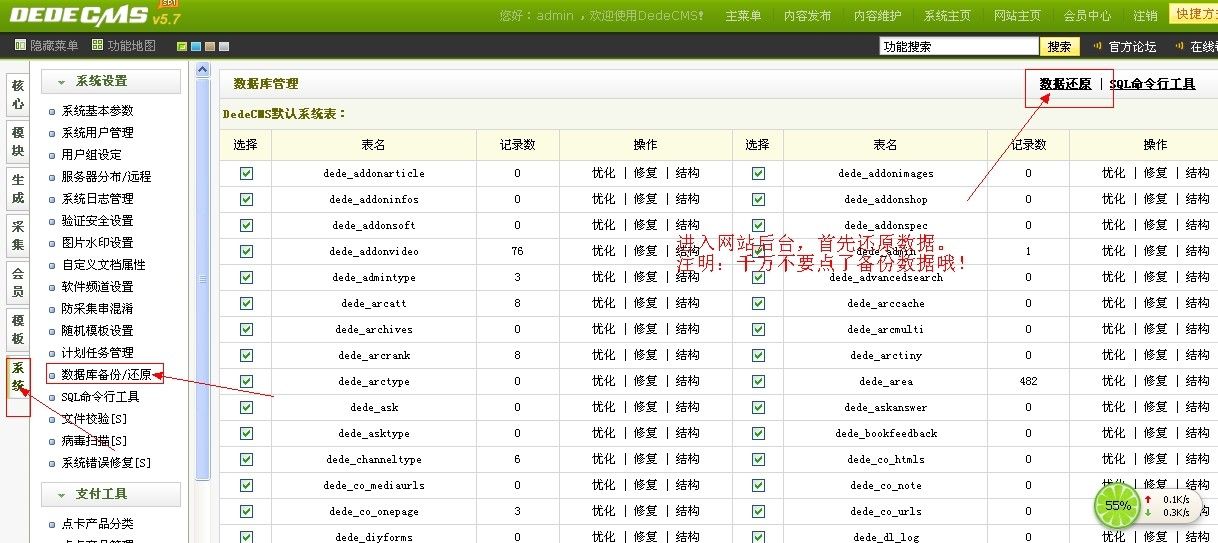Image resolution: width=1218 pixels, height=543 pixels.
Task: Click 修复 for the dede_admintype row
Action: pyautogui.click(x=646, y=277)
